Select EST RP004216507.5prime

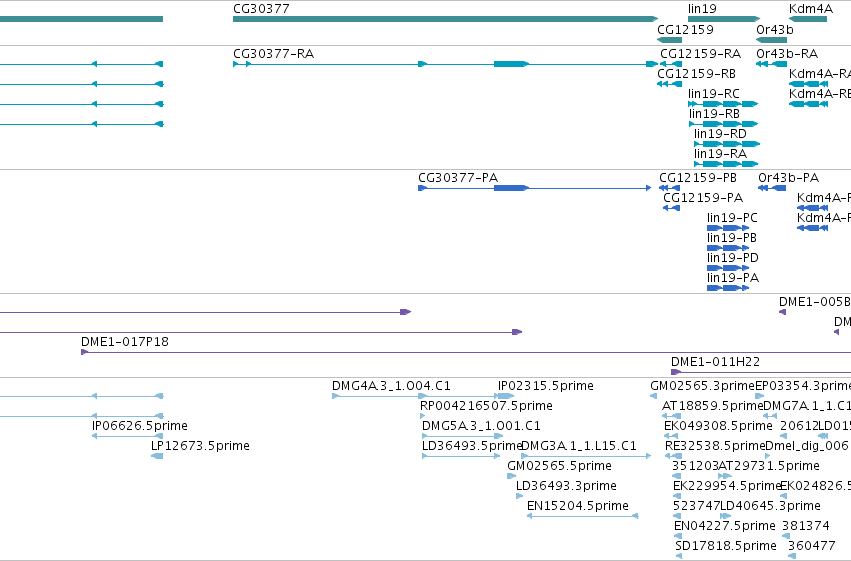tap(423, 416)
